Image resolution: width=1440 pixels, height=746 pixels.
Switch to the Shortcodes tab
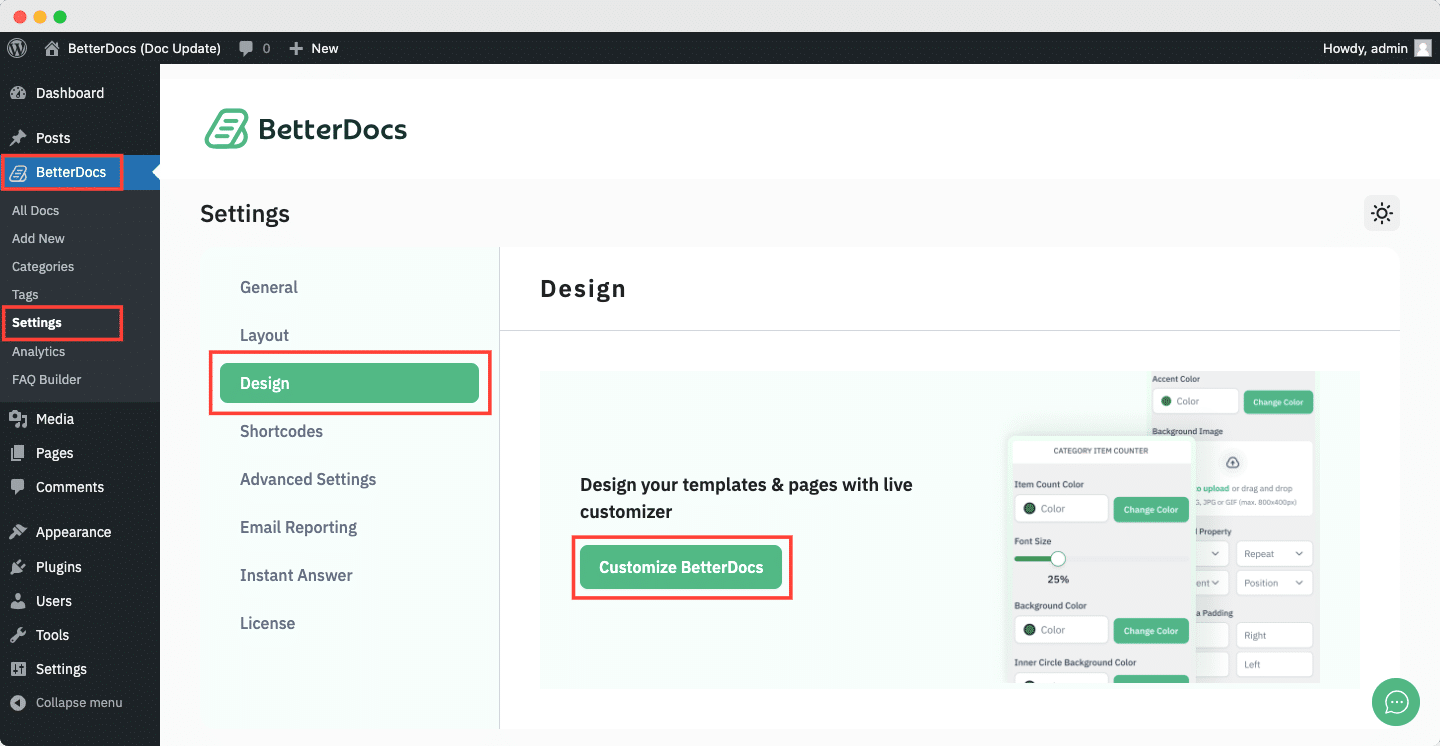pos(281,431)
